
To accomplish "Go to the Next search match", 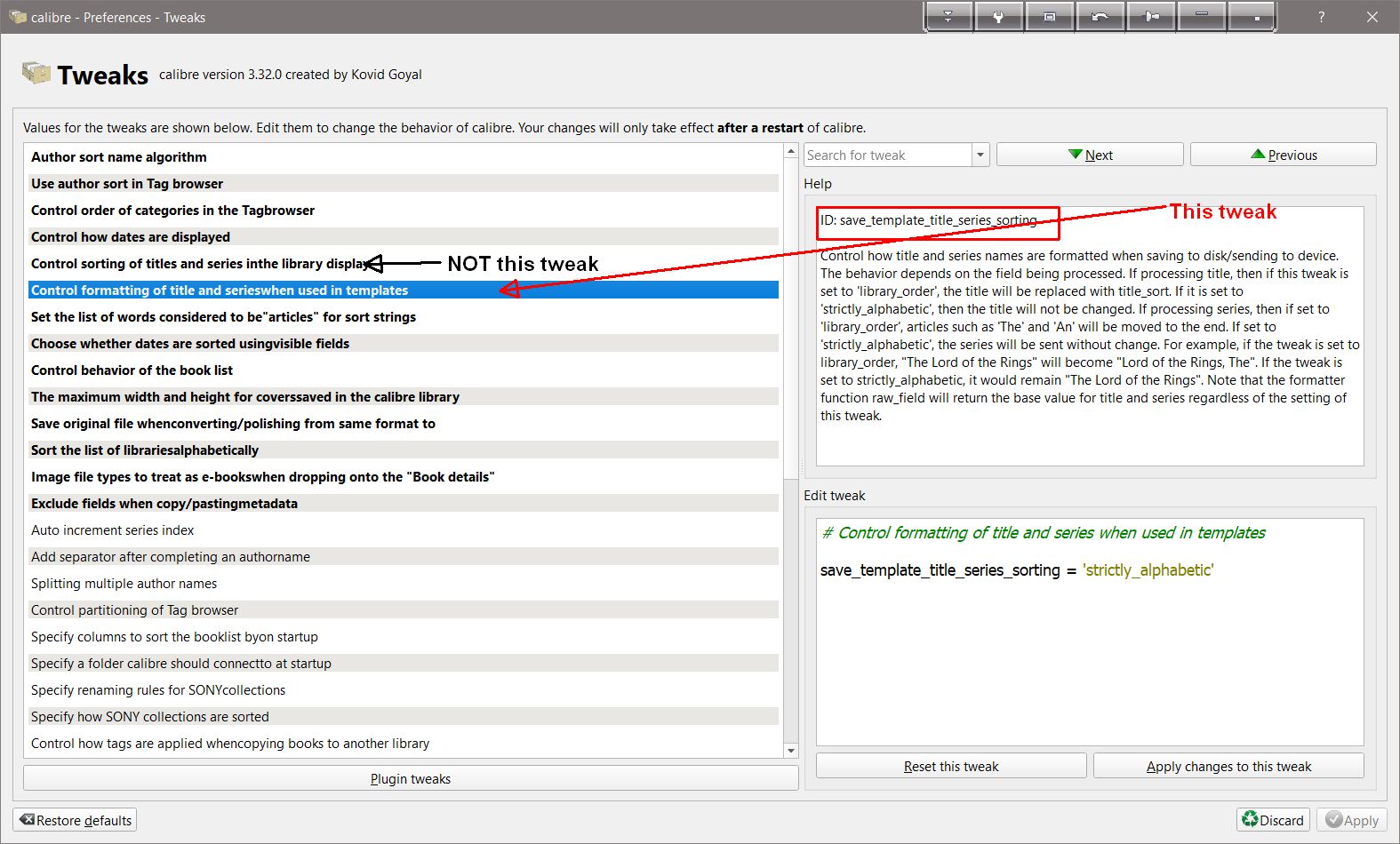I will coord(1090,155).
